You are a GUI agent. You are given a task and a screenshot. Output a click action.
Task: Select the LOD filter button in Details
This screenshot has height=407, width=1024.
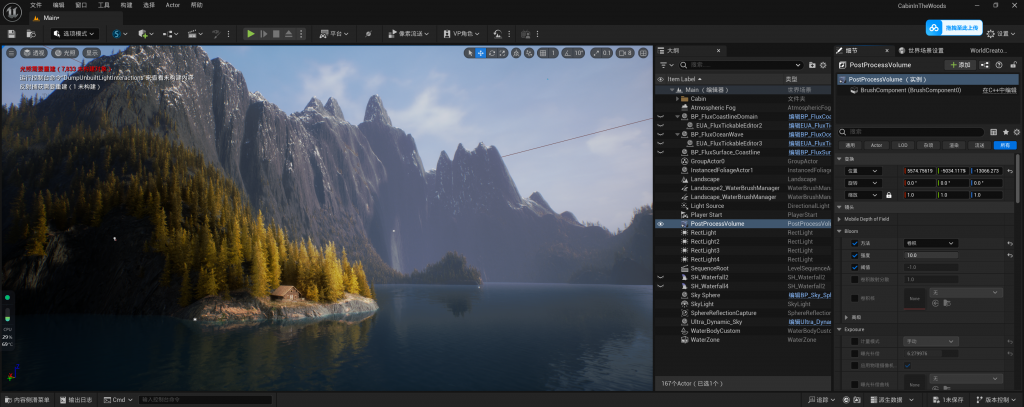(x=902, y=145)
